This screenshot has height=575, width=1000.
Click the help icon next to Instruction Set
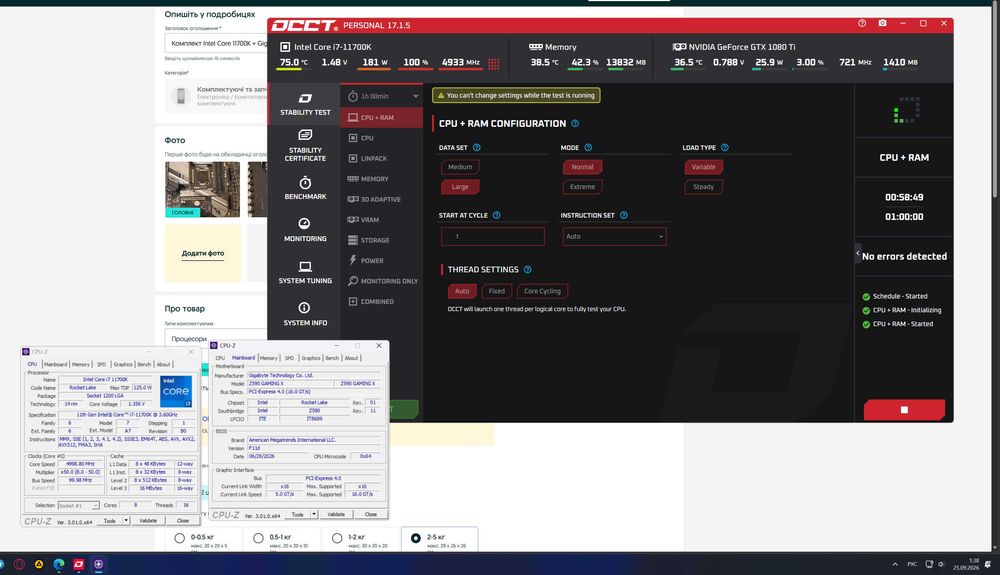[624, 215]
